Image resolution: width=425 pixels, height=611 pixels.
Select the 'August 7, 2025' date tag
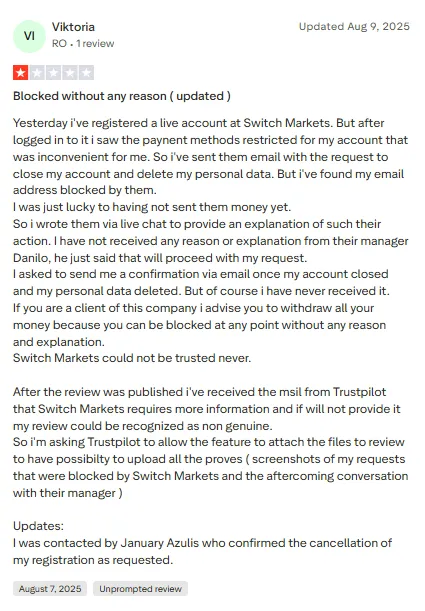point(50,588)
